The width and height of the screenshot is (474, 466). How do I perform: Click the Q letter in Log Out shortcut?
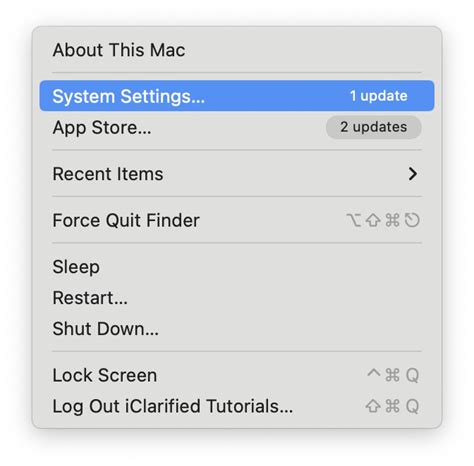(x=412, y=406)
